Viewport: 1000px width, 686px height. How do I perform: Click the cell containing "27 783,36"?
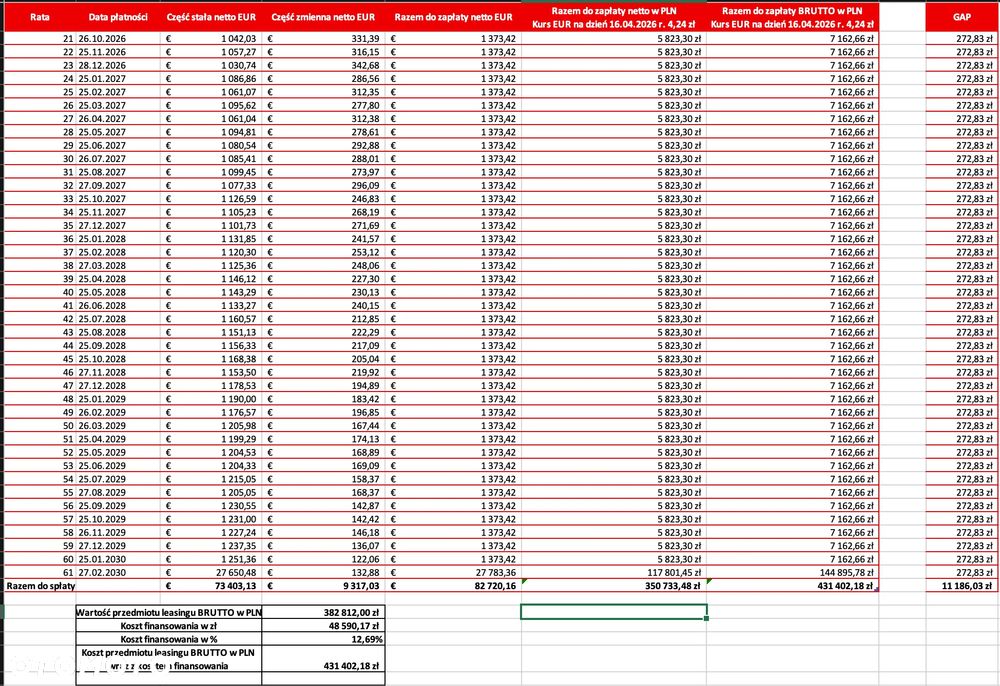coord(453,573)
